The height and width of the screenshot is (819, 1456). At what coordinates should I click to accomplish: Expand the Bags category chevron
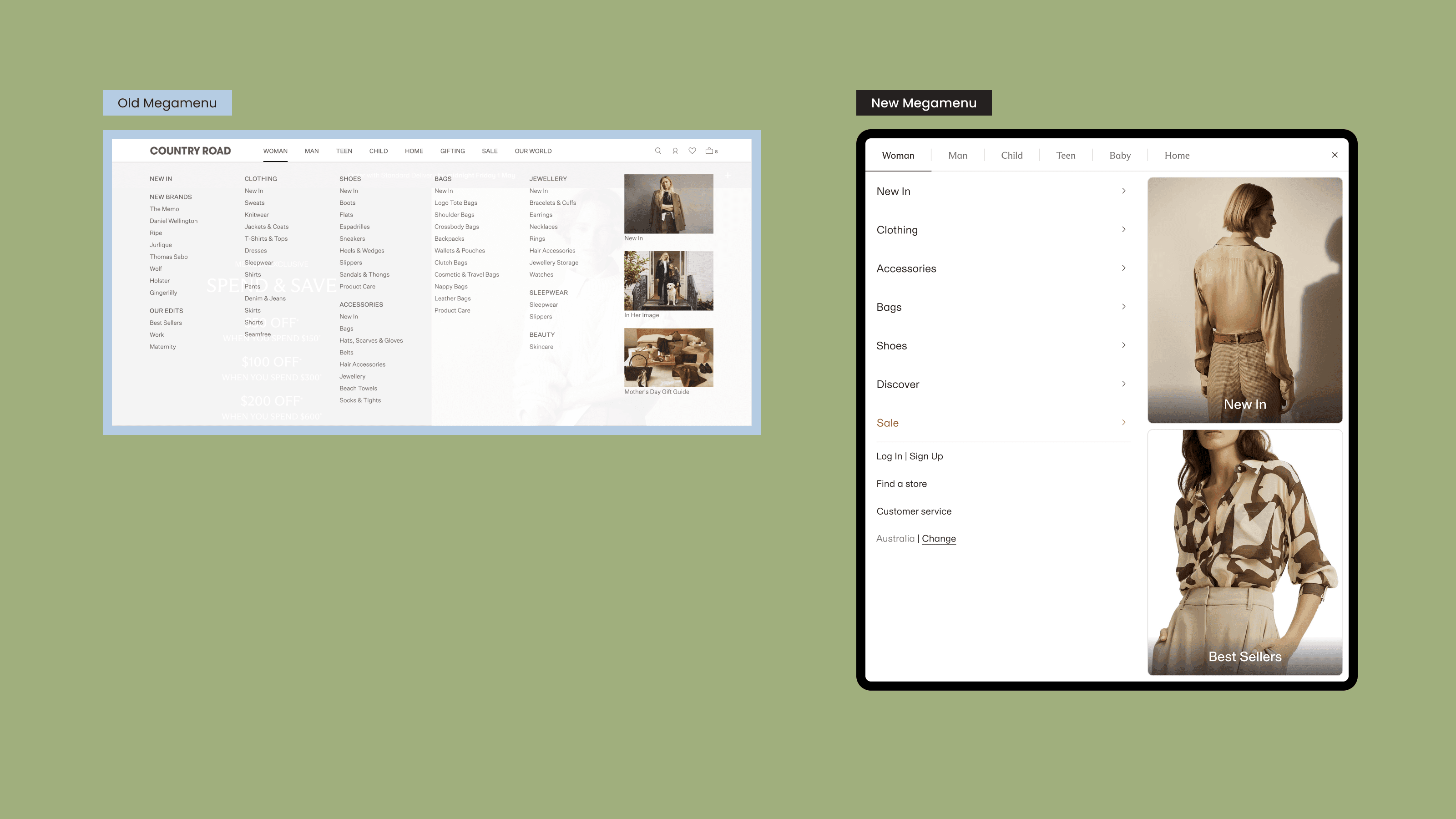1124,307
